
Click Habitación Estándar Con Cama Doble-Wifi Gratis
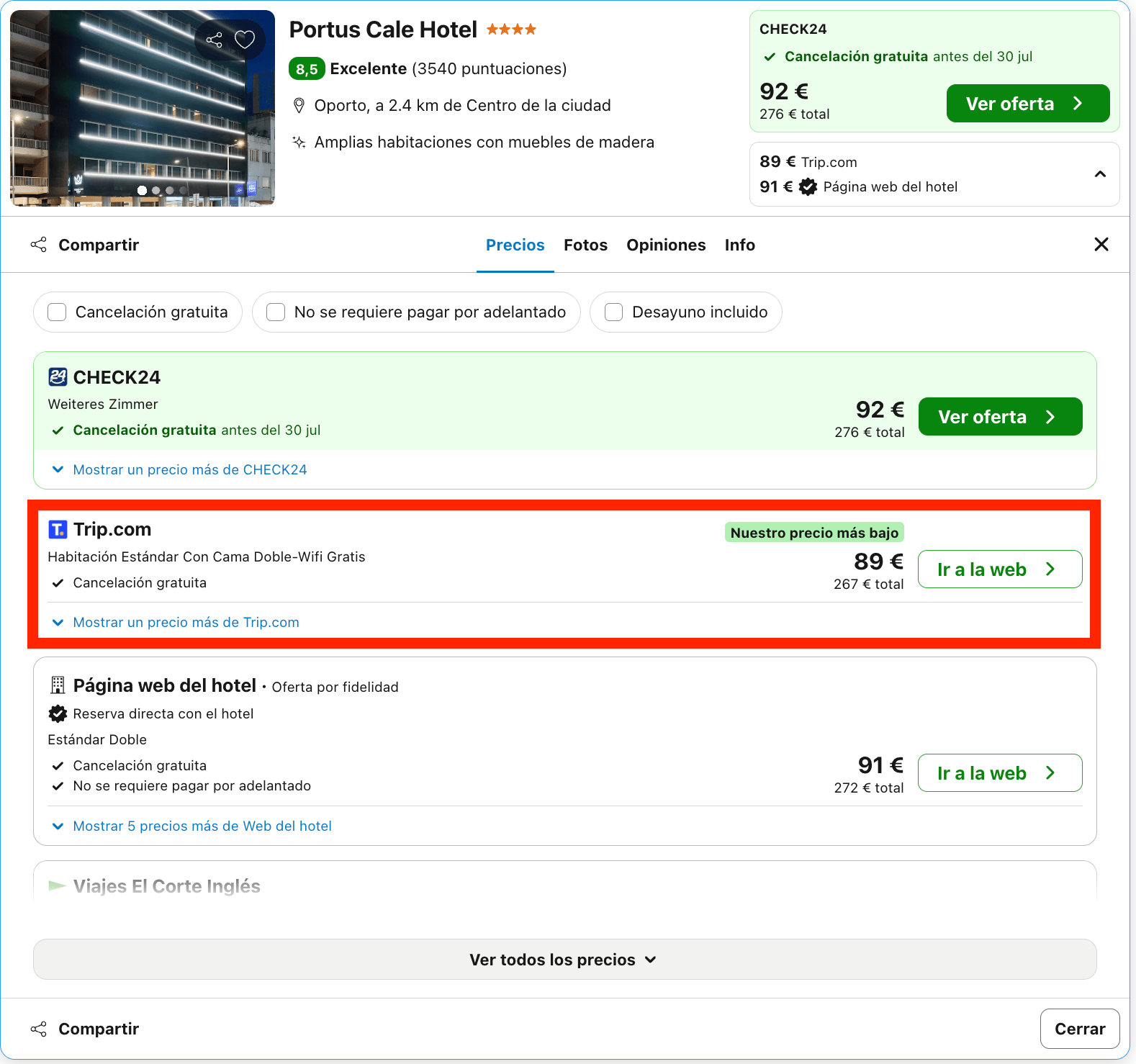(207, 556)
